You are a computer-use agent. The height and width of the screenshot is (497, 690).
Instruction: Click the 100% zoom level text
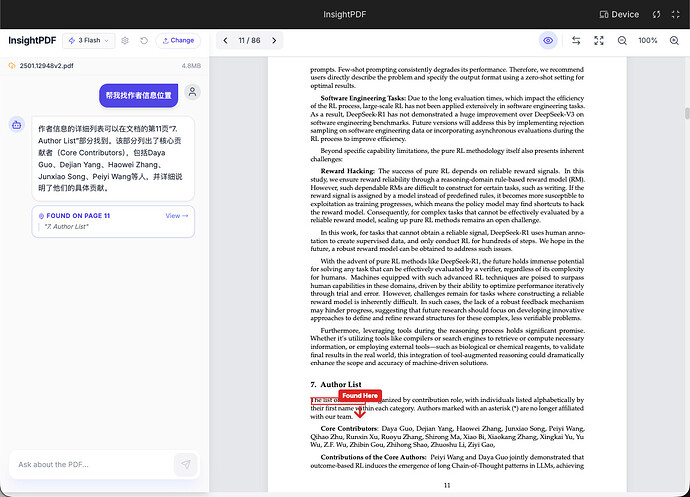coord(648,40)
